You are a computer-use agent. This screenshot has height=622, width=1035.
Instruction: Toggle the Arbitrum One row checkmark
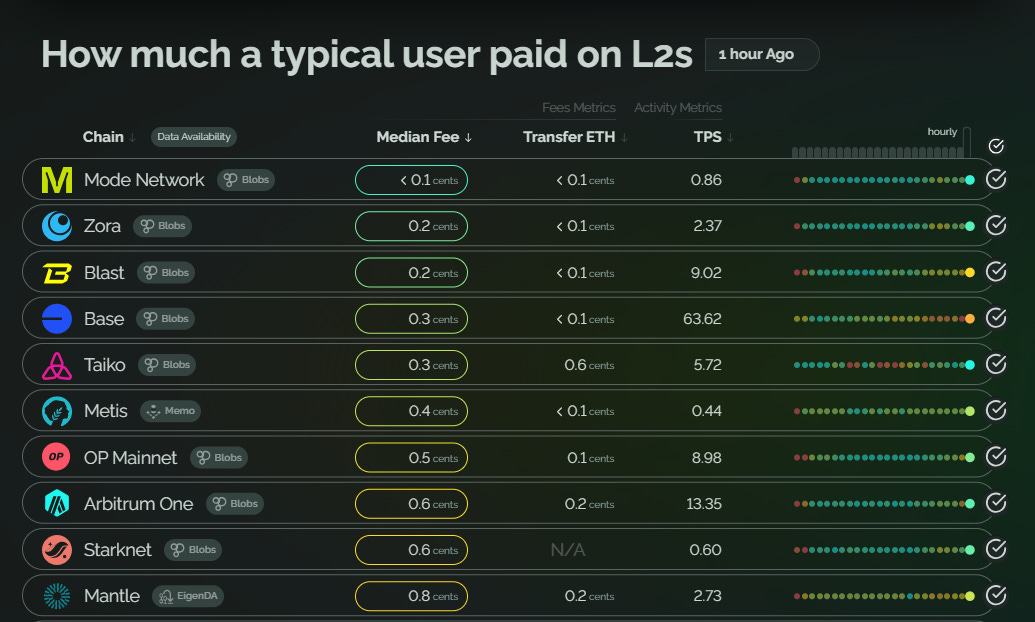[996, 503]
